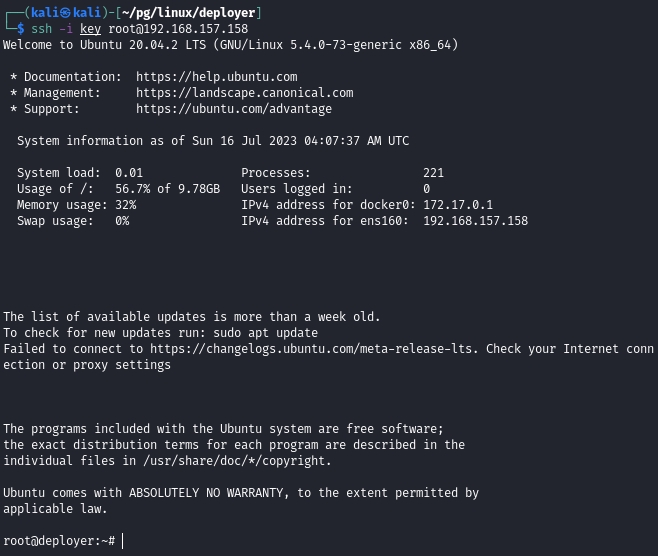Open the https://landscape.canonical.com management link

tap(244, 93)
